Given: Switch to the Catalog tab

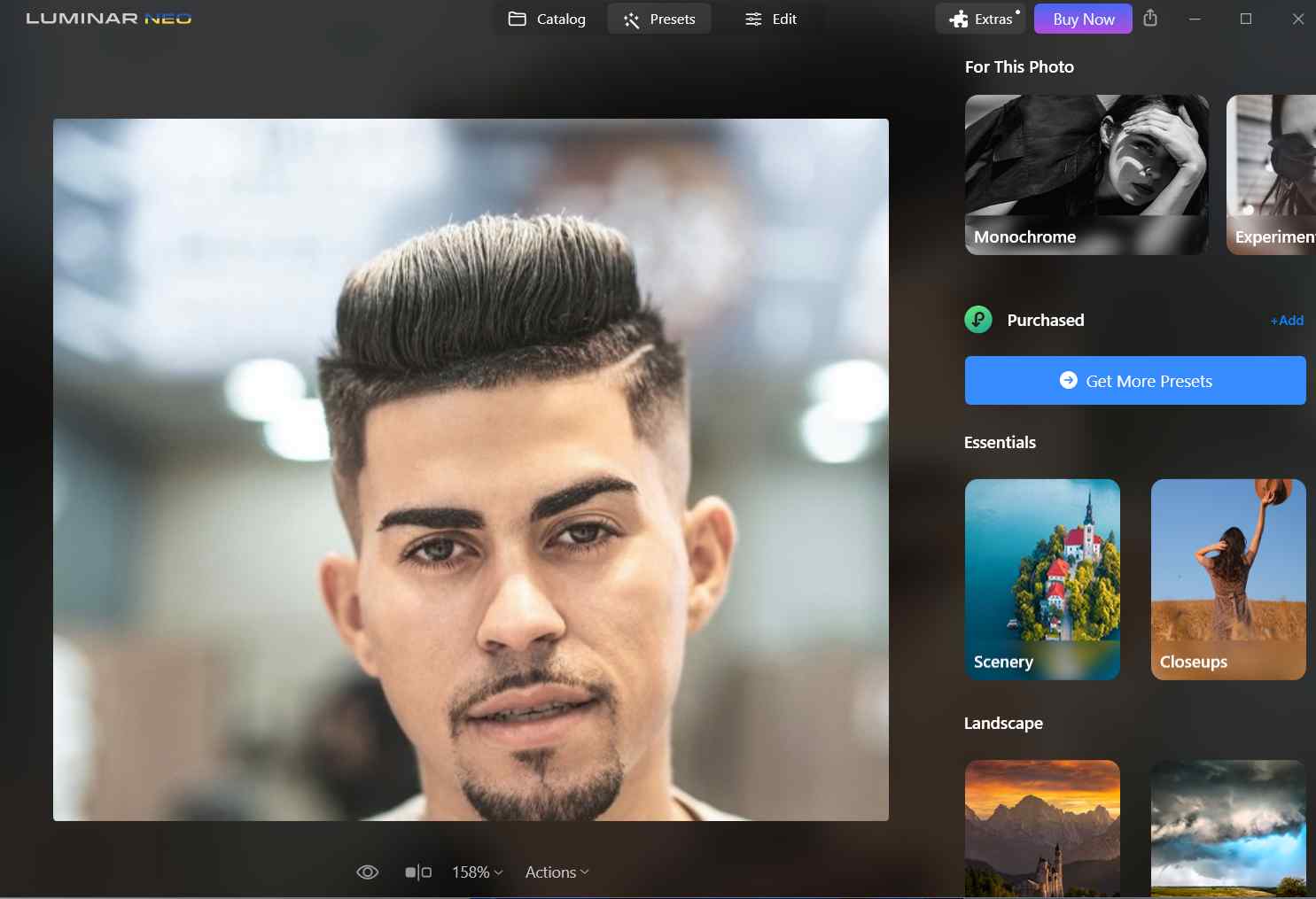Looking at the screenshot, I should click(546, 19).
